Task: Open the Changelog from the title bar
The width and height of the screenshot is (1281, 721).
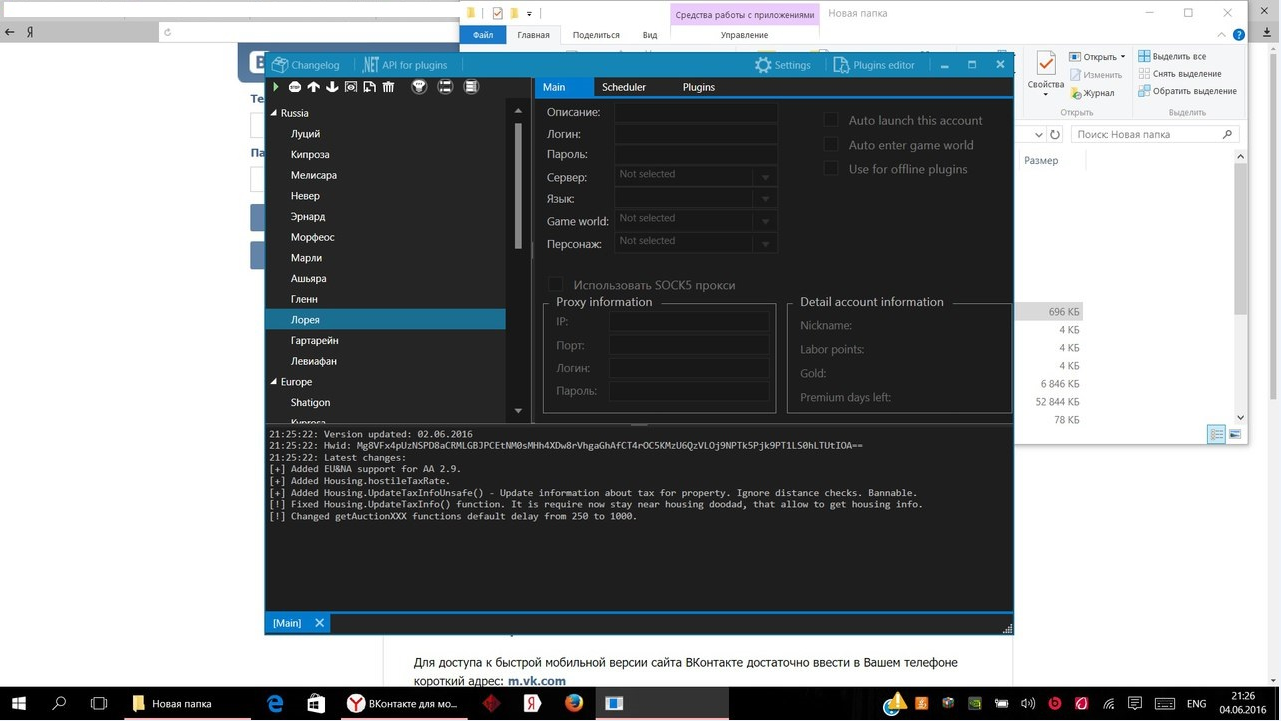Action: 306,65
